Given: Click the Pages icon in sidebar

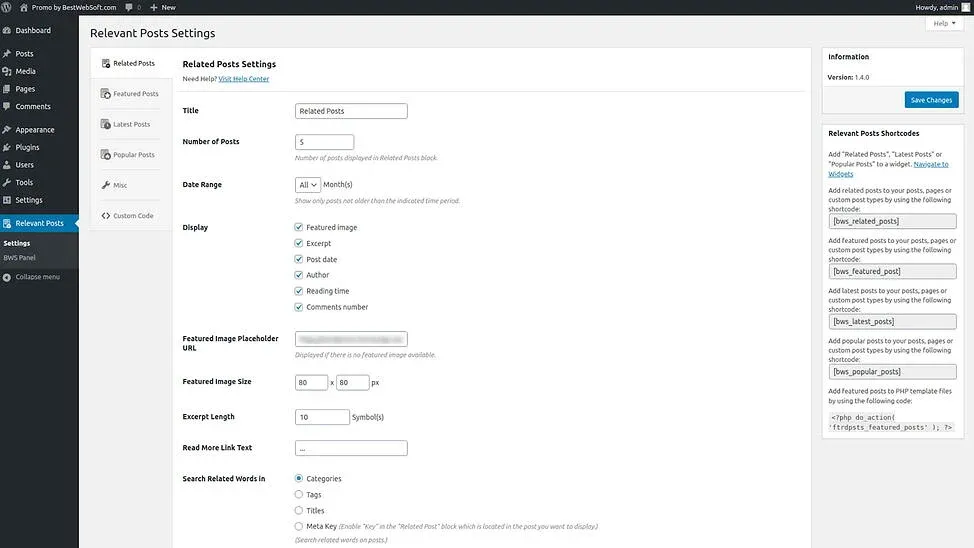Looking at the screenshot, I should pos(7,89).
